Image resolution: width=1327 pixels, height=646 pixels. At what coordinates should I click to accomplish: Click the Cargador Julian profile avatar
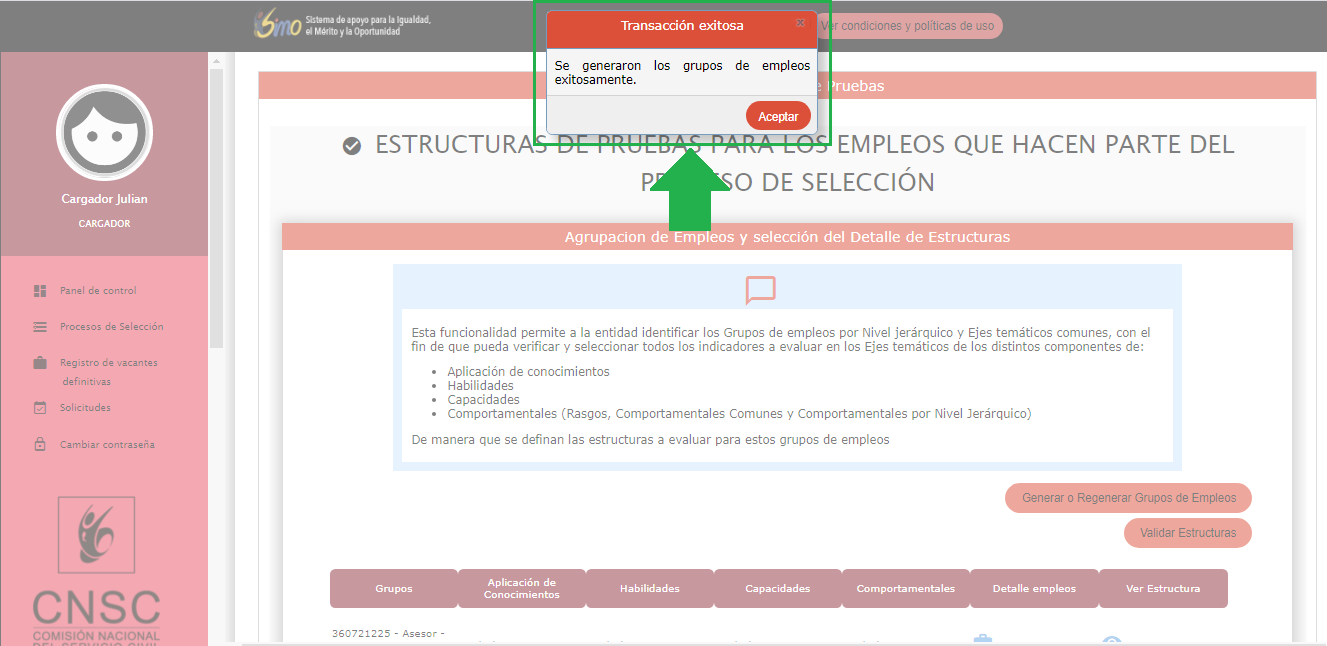[104, 132]
